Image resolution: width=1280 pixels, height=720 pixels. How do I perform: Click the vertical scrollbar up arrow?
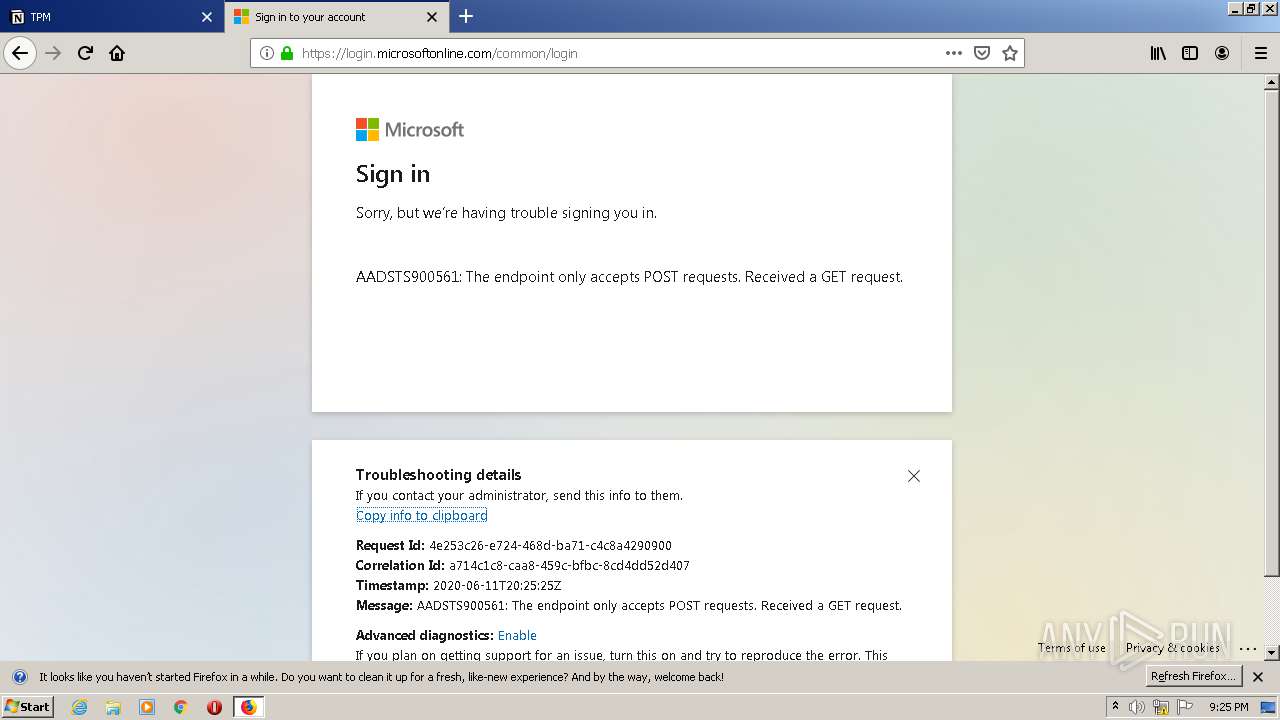coord(1272,82)
